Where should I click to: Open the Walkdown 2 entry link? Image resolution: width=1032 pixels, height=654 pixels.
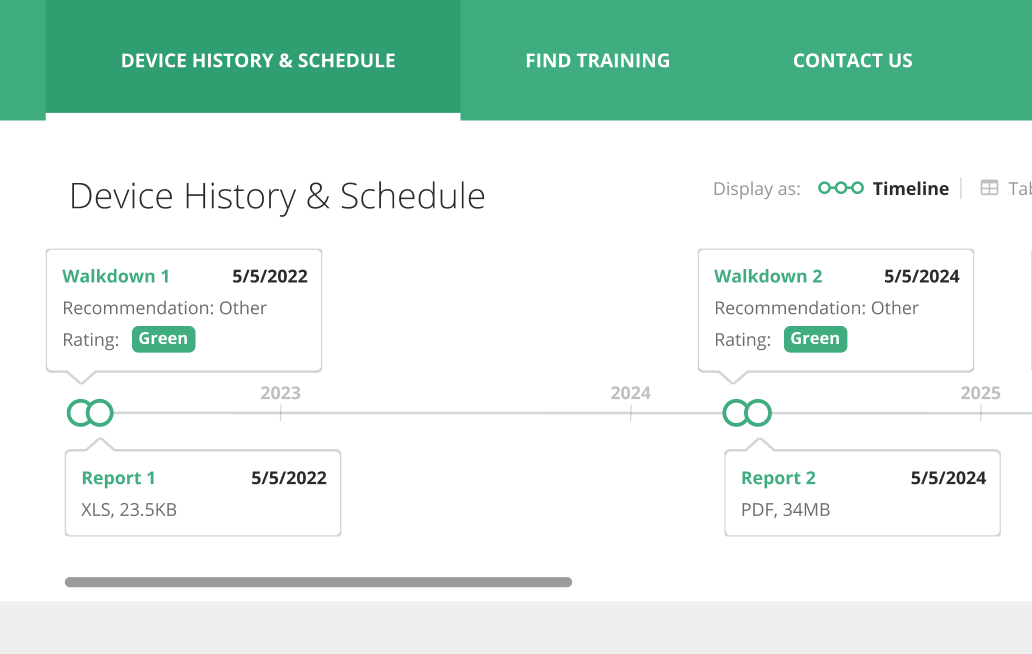point(768,276)
